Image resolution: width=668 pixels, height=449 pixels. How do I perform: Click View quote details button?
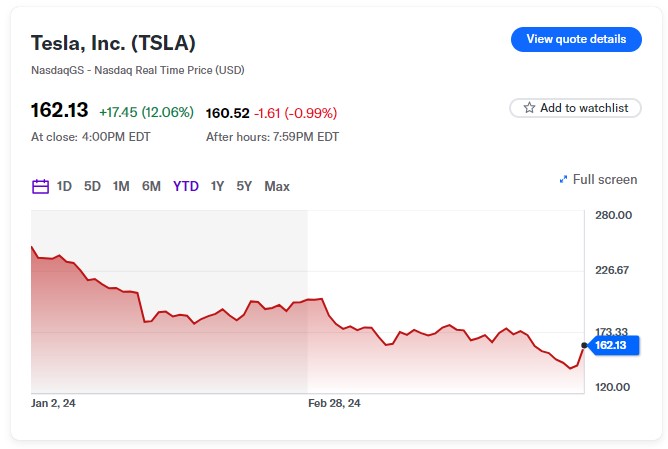click(576, 39)
